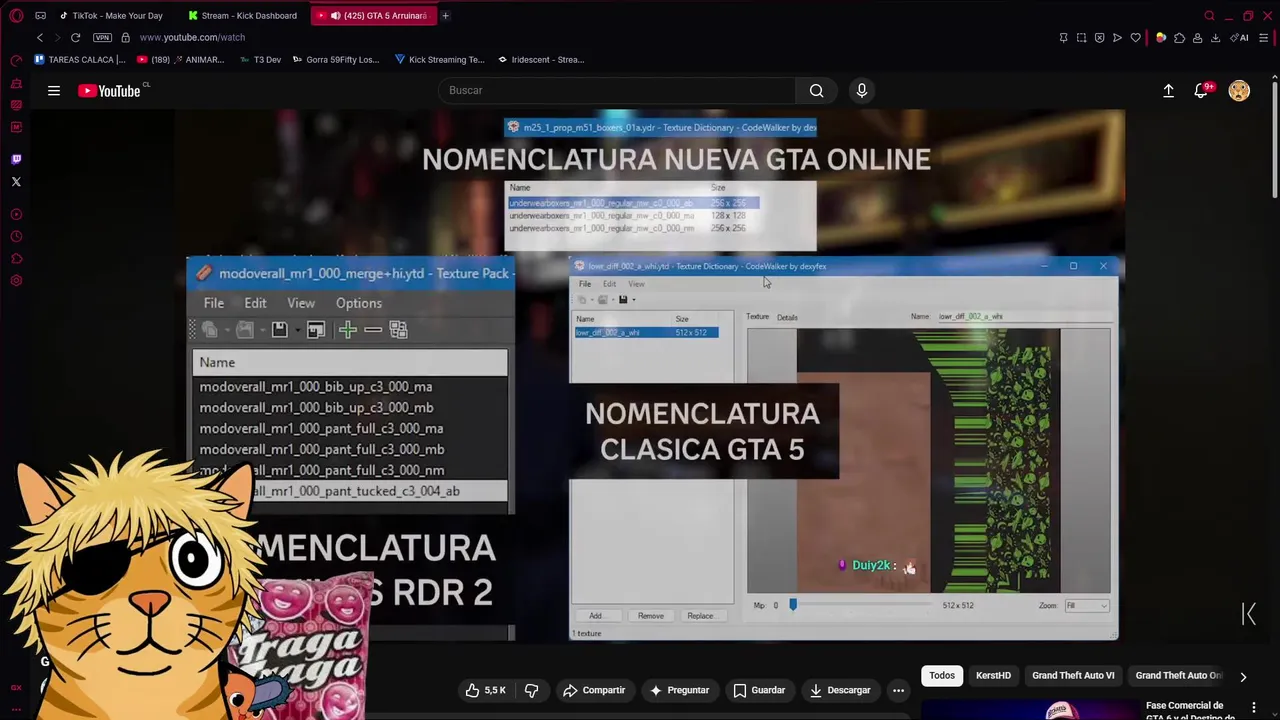Like the video showing 5,5 K
Image resolution: width=1280 pixels, height=720 pixels.
(x=486, y=690)
